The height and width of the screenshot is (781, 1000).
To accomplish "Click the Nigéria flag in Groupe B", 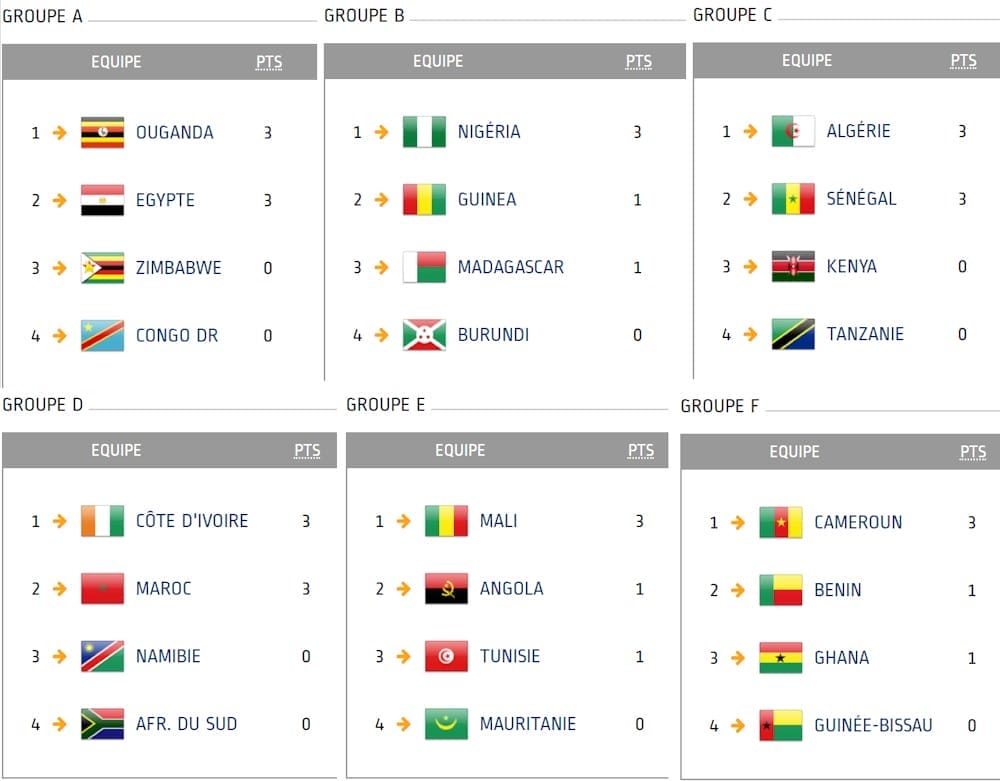I will point(424,132).
